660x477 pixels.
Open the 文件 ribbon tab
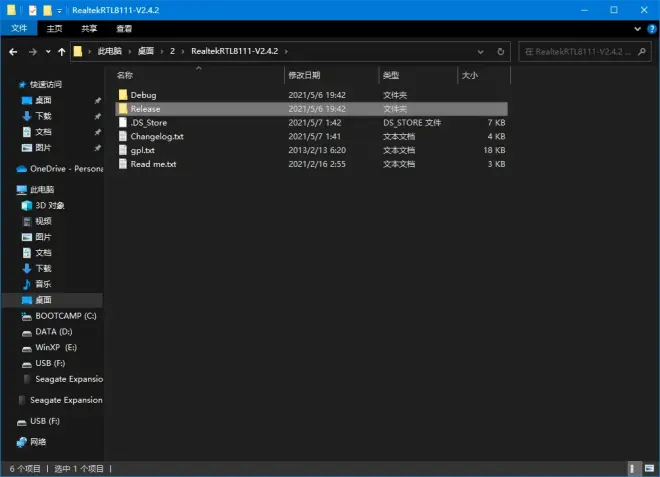coord(19,28)
